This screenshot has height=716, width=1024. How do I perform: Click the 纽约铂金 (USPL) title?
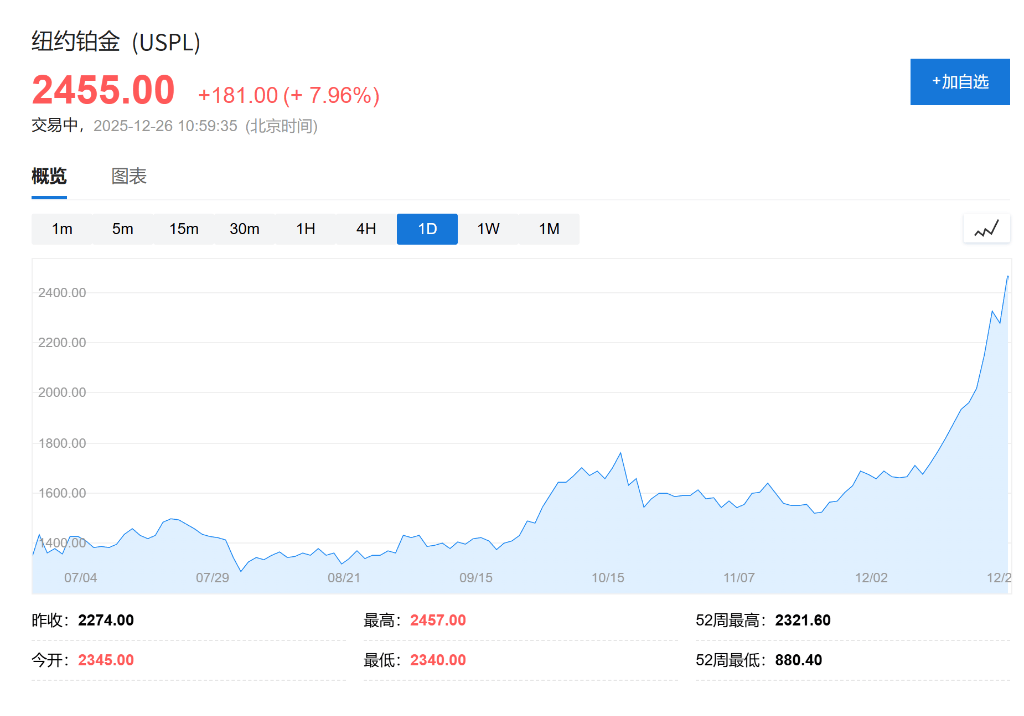[117, 43]
